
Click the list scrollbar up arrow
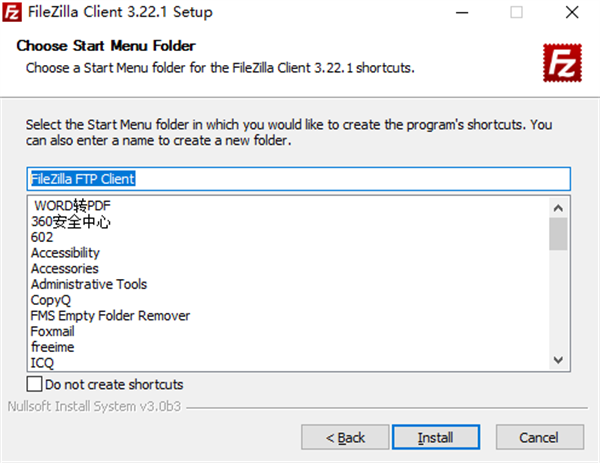(559, 206)
